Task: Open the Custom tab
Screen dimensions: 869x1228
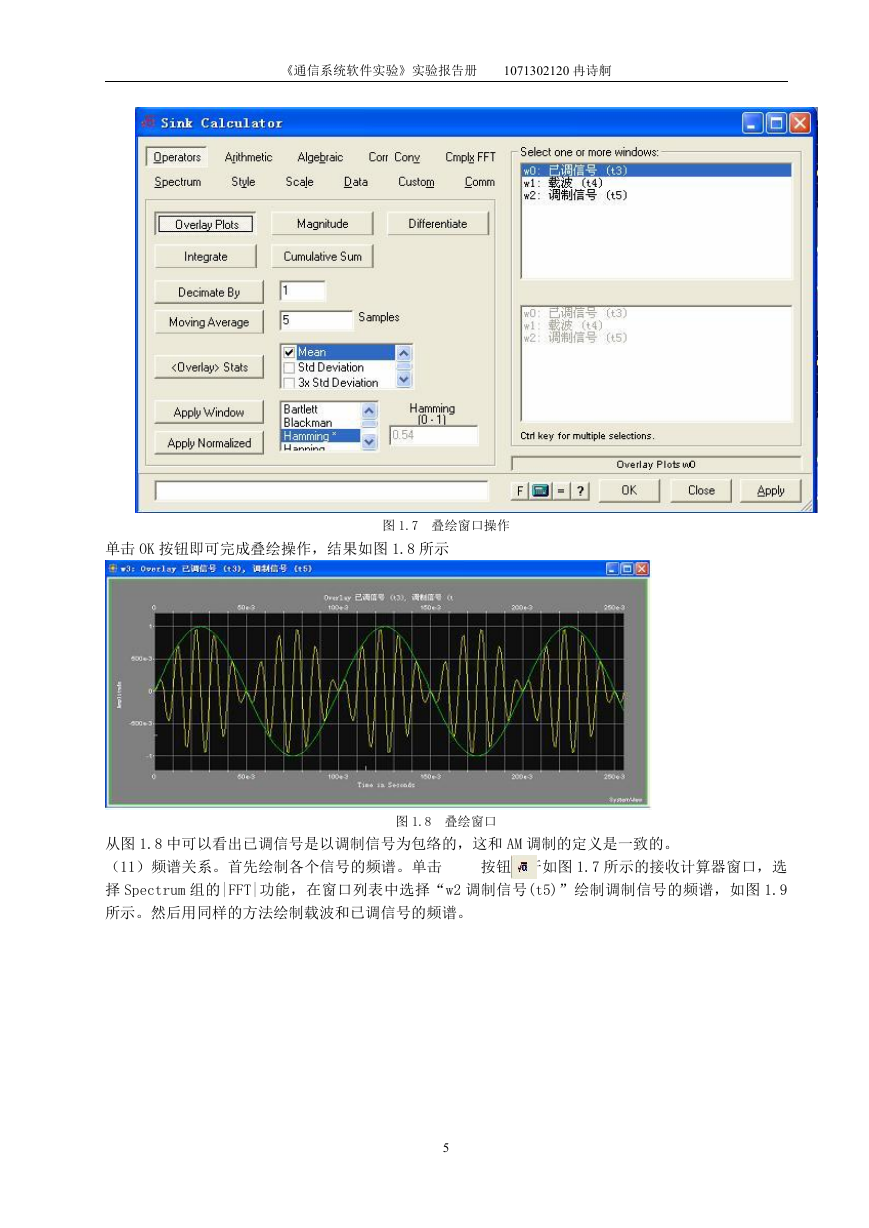Action: click(x=416, y=182)
